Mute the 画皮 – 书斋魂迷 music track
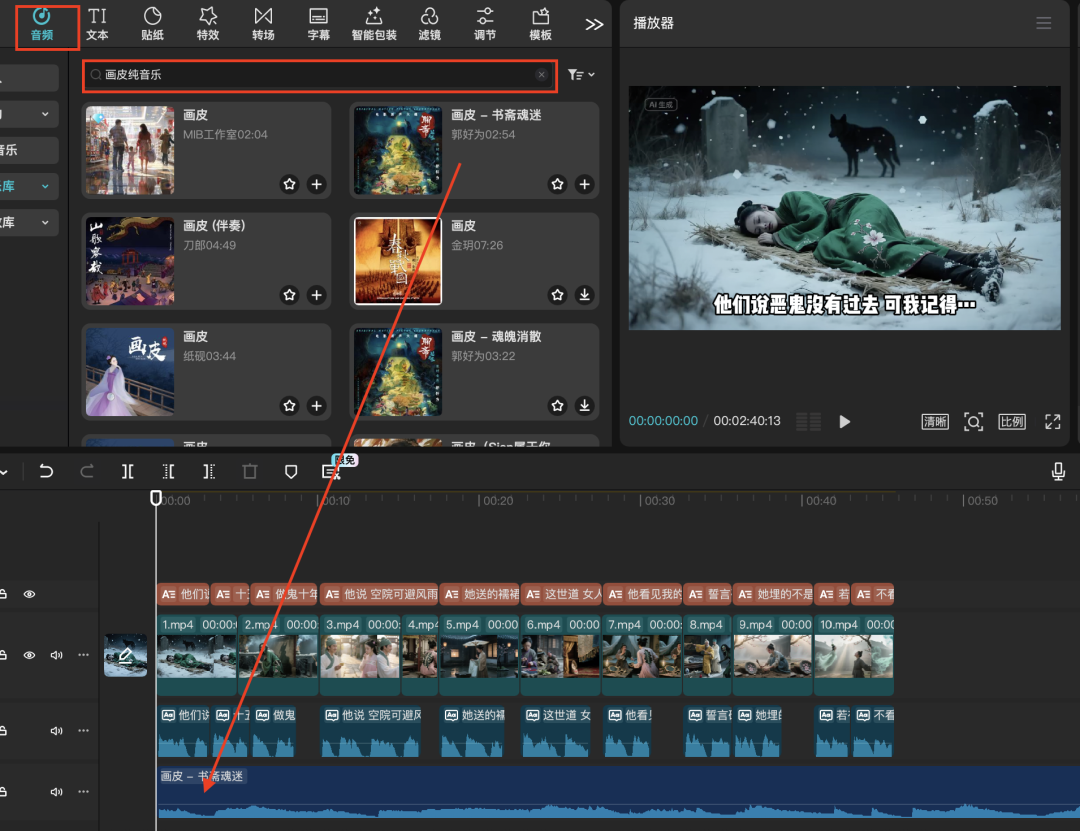The width and height of the screenshot is (1080, 831). [56, 792]
